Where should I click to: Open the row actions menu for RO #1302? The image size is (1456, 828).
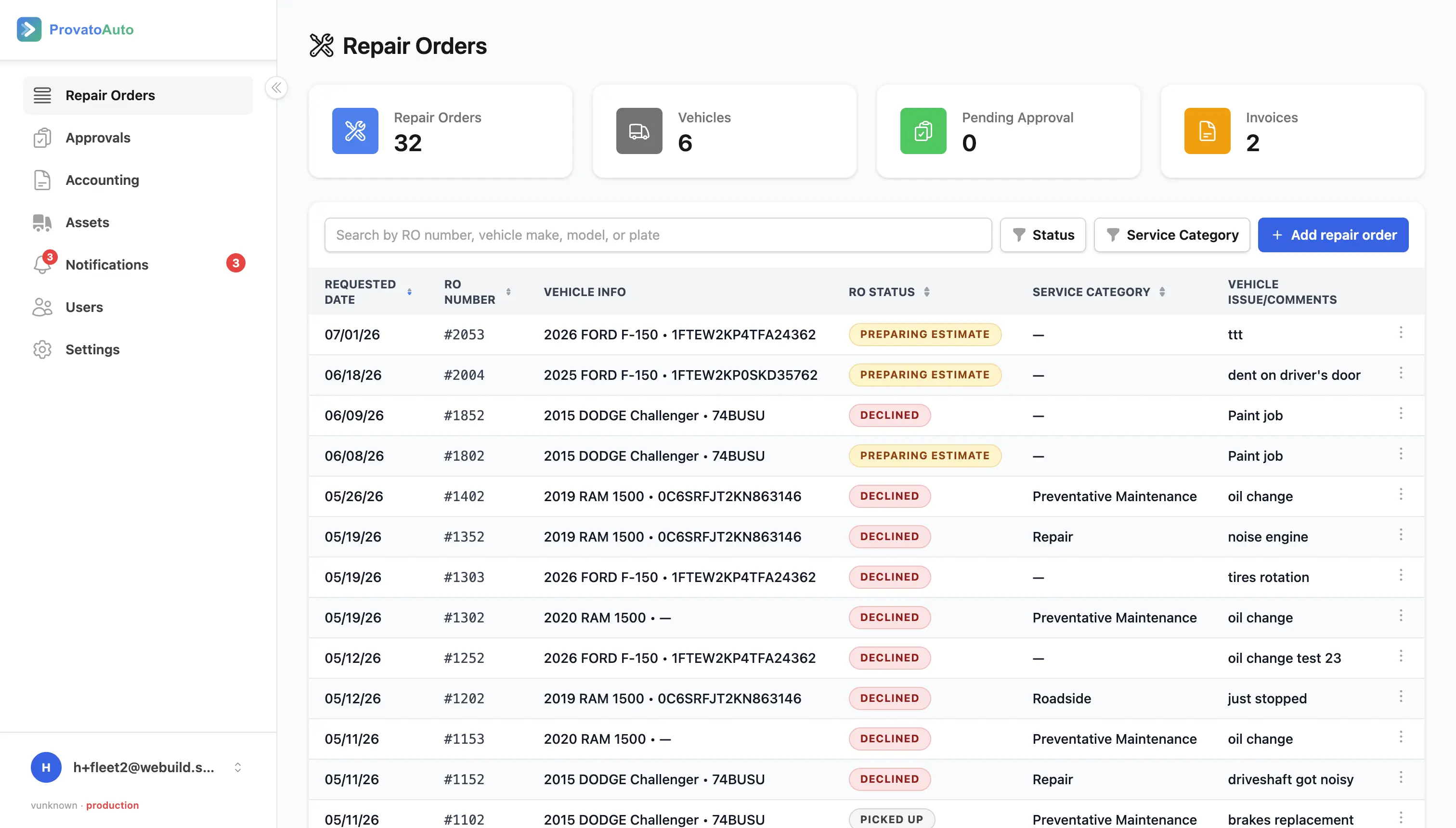[x=1401, y=615]
